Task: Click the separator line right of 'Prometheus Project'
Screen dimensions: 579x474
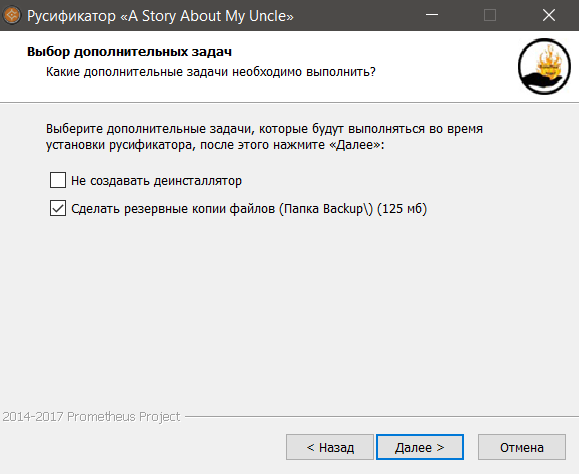Action: tap(382, 417)
